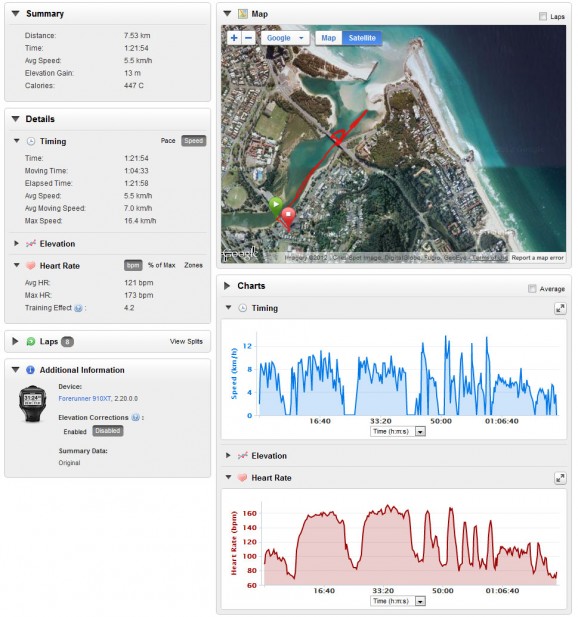Open the Forerunner 910XT device link

click(85, 399)
